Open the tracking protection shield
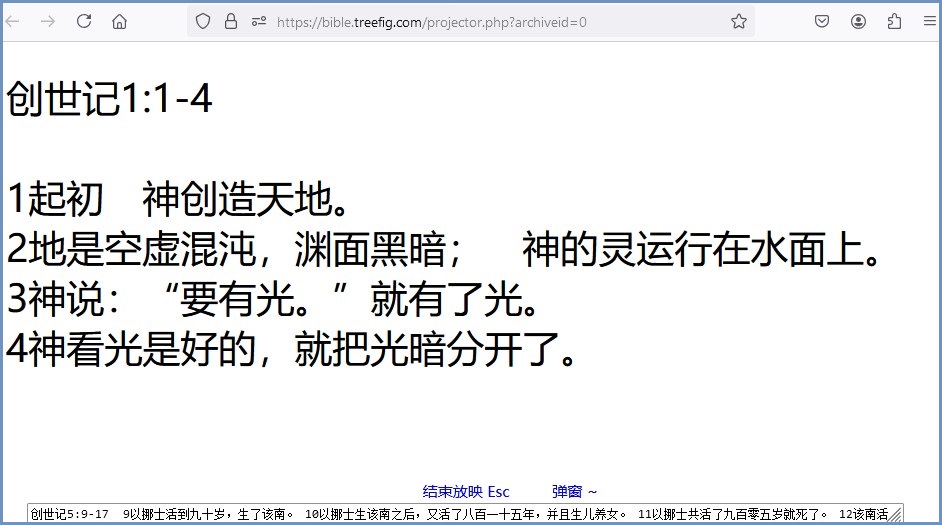942x525 pixels. coord(203,21)
